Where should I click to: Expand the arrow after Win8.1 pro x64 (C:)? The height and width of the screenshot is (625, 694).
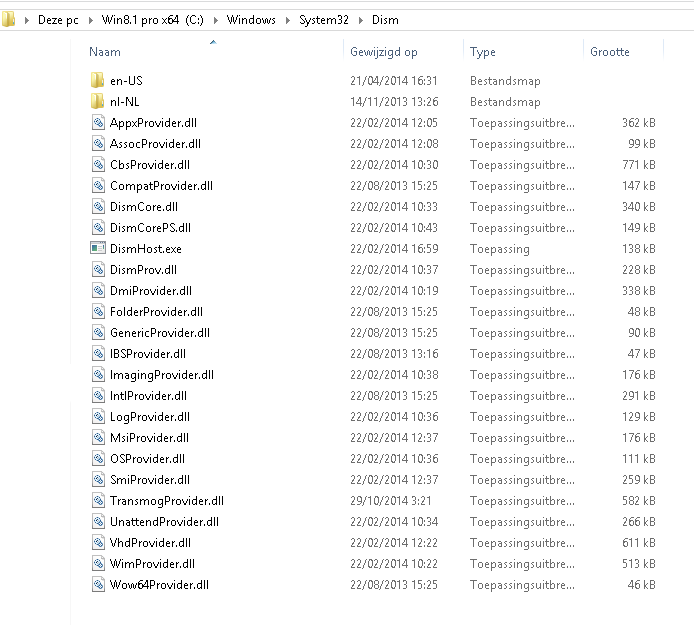pyautogui.click(x=216, y=20)
